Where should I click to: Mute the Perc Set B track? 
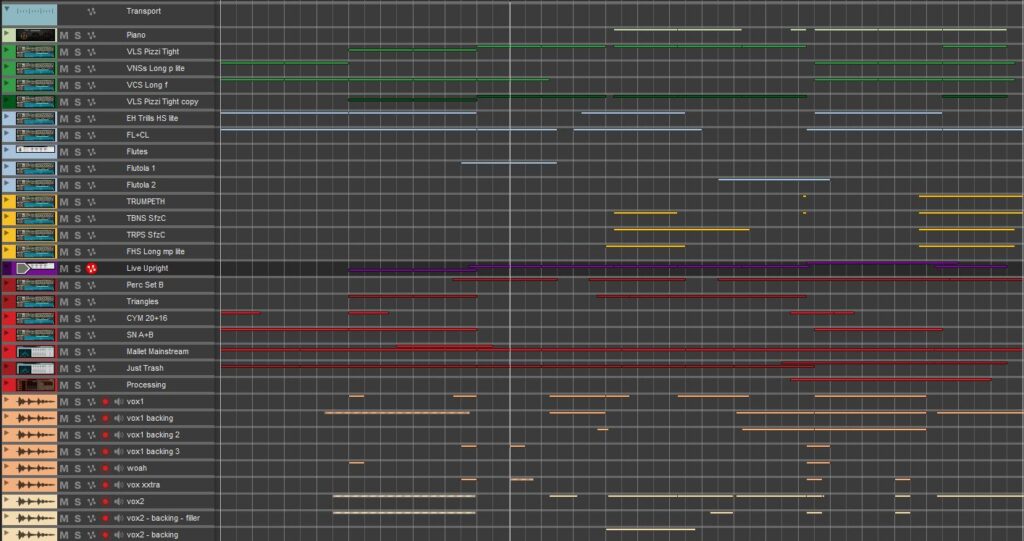[x=64, y=285]
